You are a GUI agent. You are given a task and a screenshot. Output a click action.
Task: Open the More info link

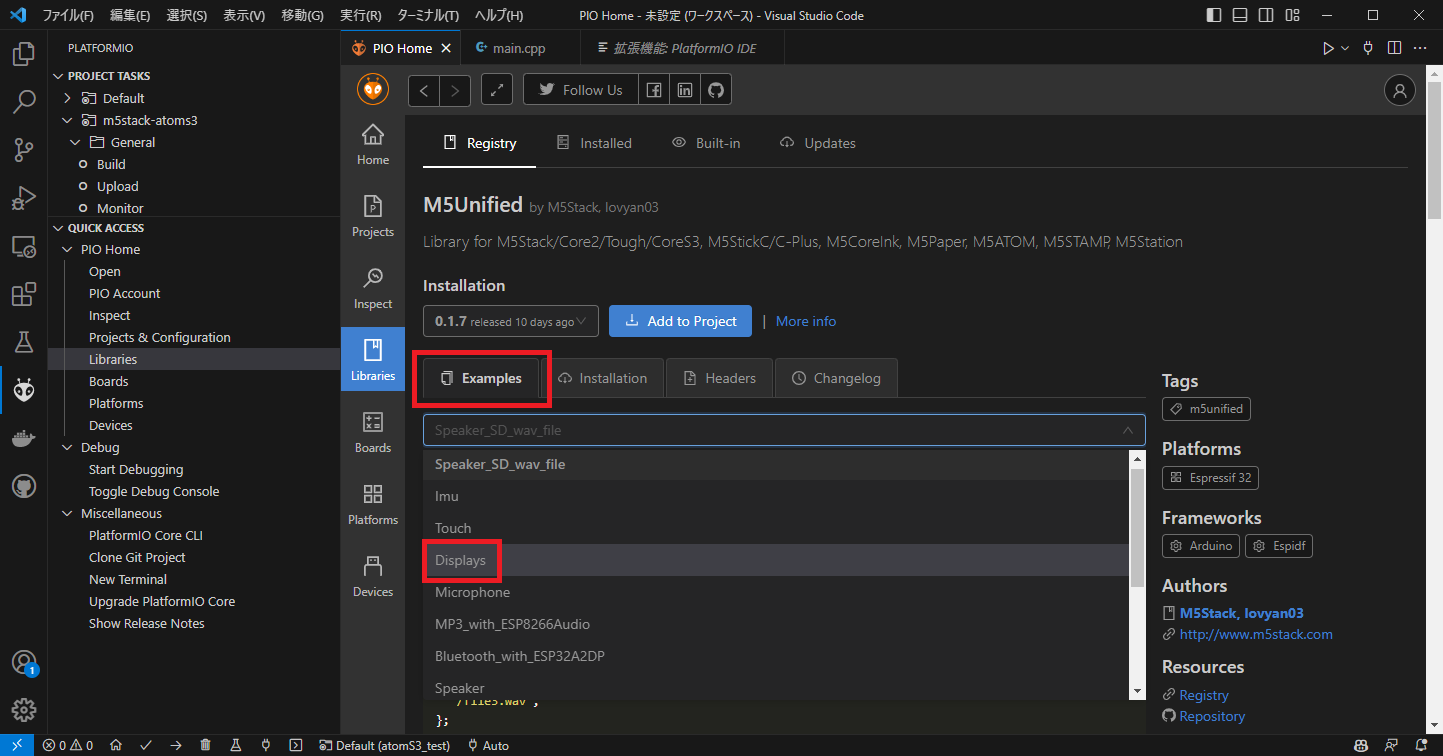(805, 321)
